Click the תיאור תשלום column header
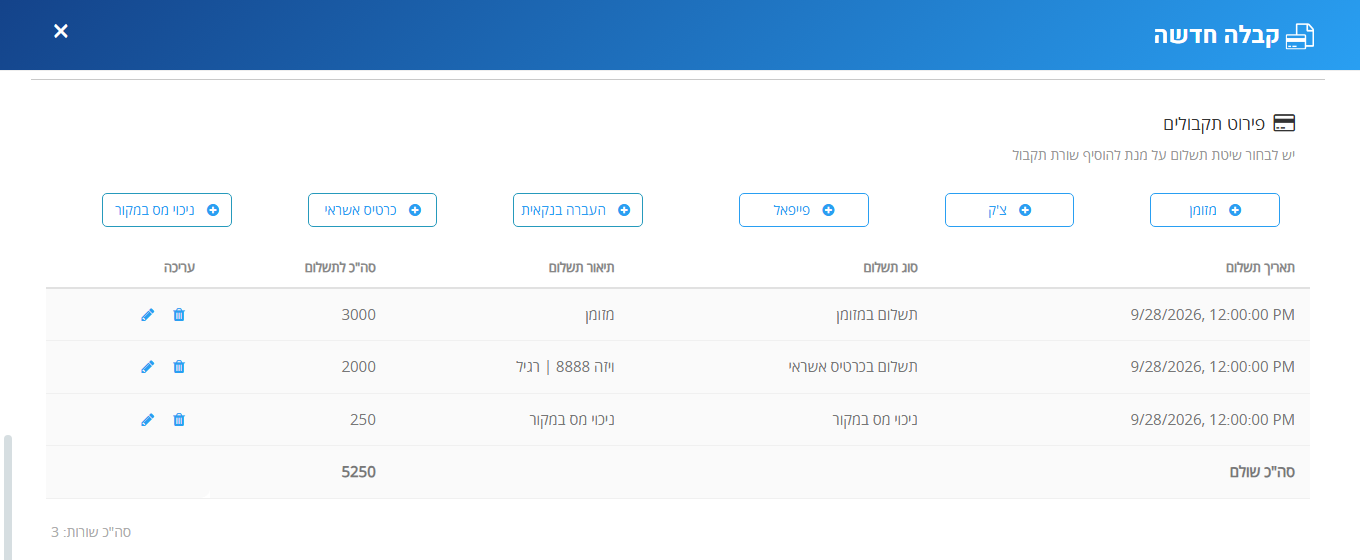This screenshot has width=1360, height=560. tap(582, 268)
